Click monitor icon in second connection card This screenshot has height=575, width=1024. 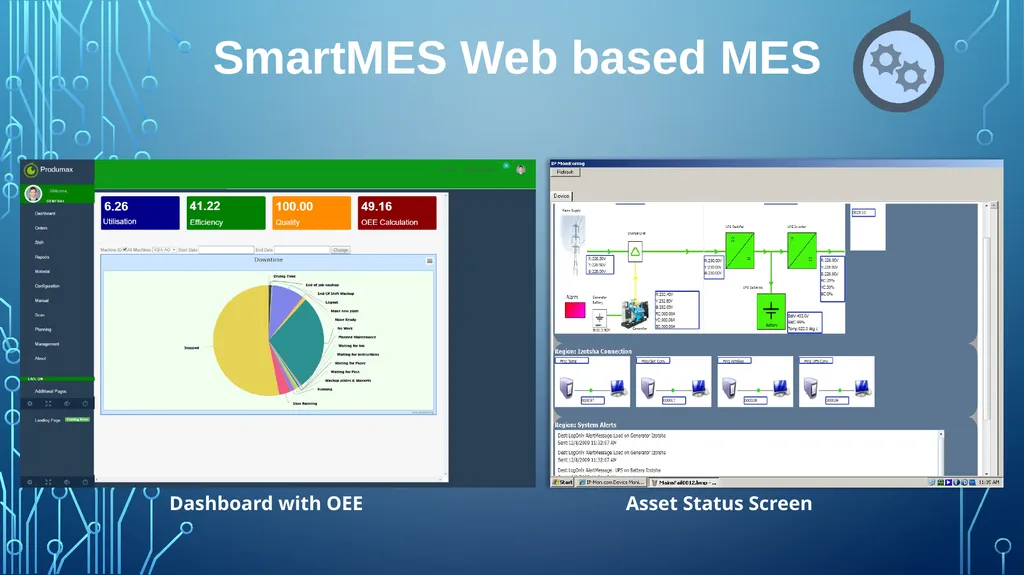click(x=699, y=388)
